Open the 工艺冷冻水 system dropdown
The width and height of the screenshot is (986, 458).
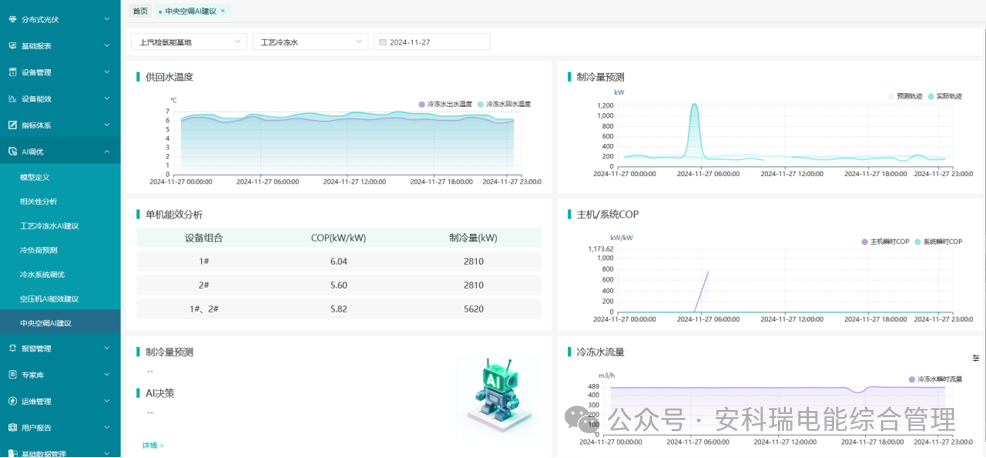(x=310, y=42)
